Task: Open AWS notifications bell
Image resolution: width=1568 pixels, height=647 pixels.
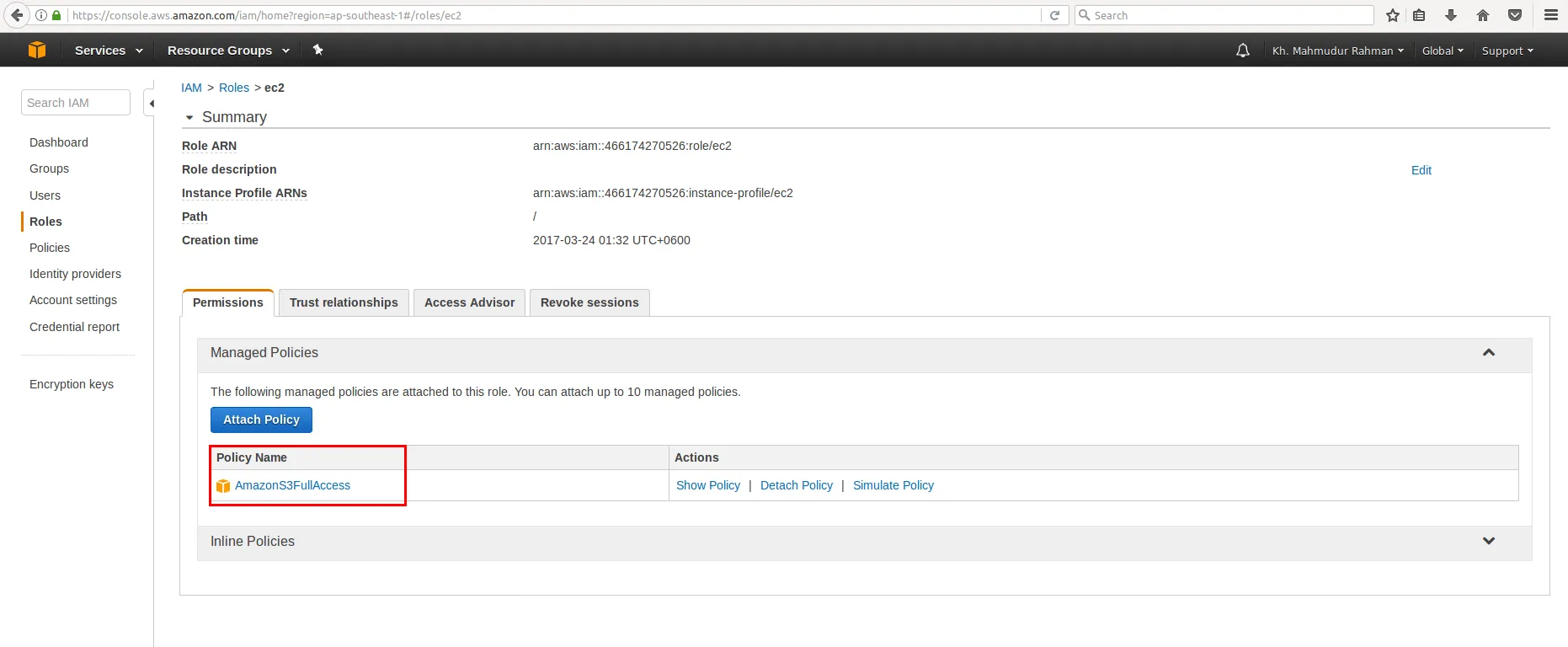Action: pos(1243,51)
